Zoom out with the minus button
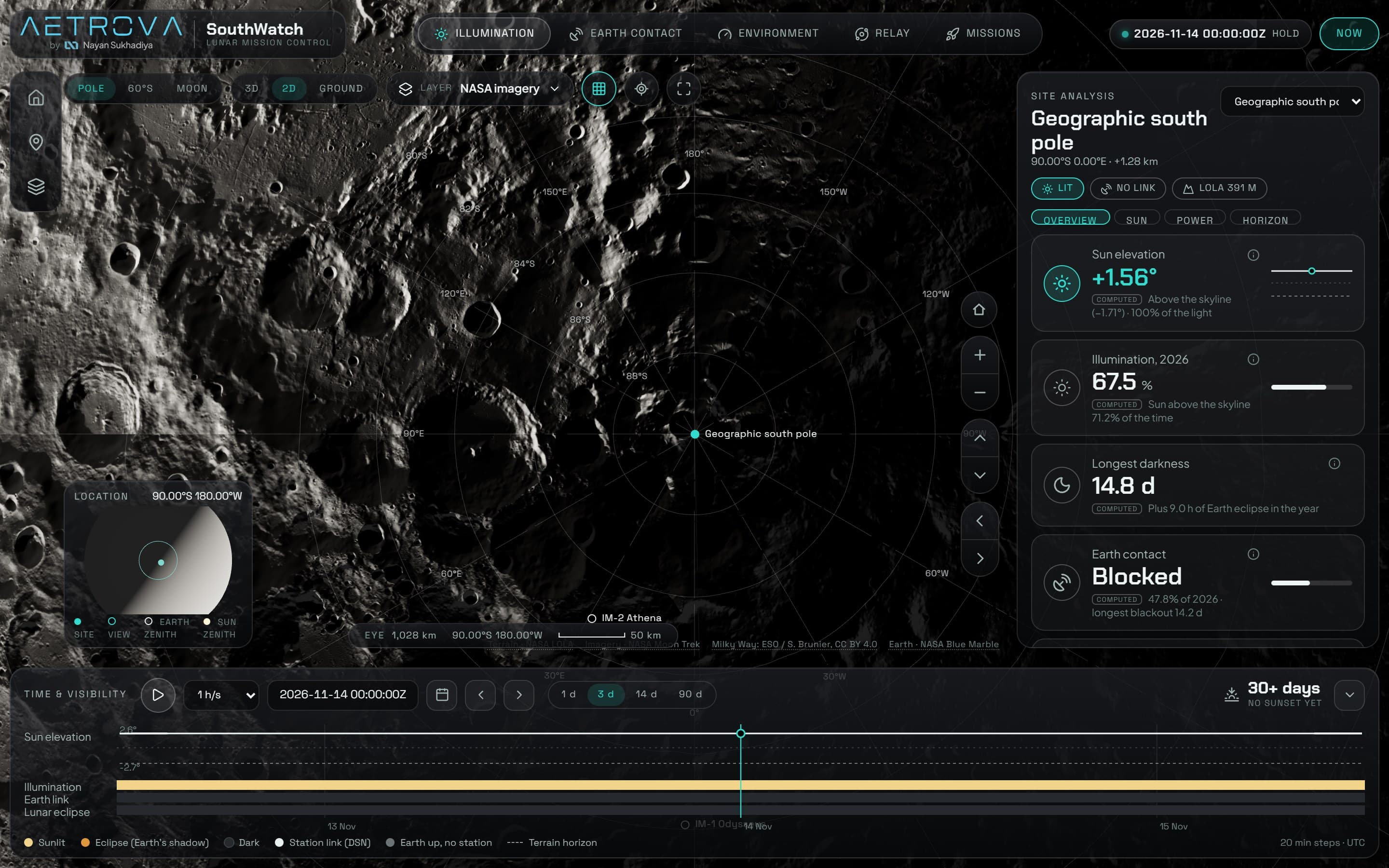 [979, 393]
